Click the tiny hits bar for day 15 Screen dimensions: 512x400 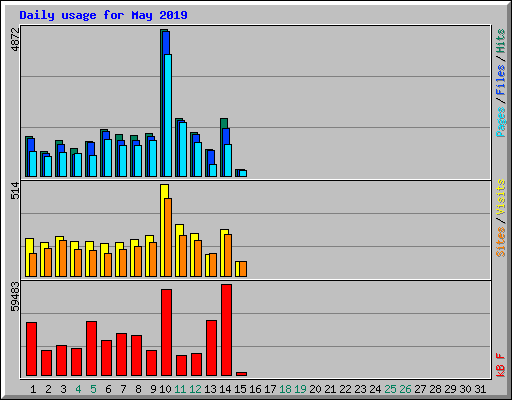(236, 173)
